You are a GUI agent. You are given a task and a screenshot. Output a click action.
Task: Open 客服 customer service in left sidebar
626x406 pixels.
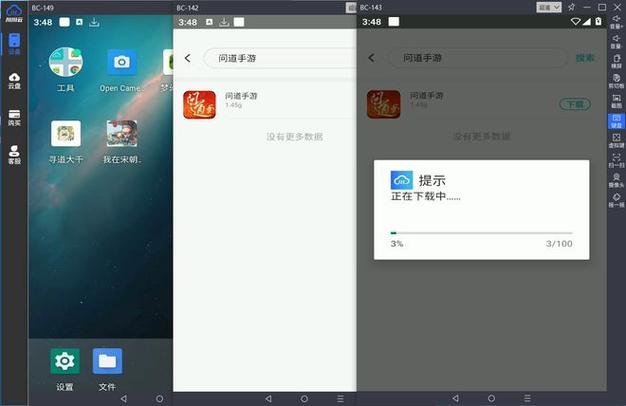14,154
